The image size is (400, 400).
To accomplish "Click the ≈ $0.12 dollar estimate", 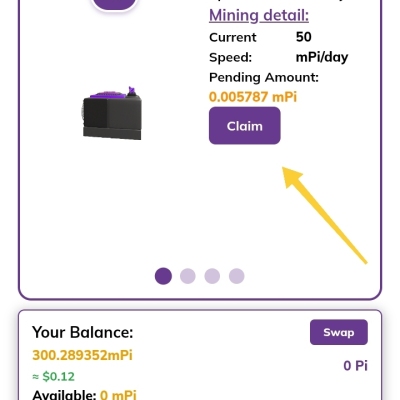I will (x=53, y=377).
